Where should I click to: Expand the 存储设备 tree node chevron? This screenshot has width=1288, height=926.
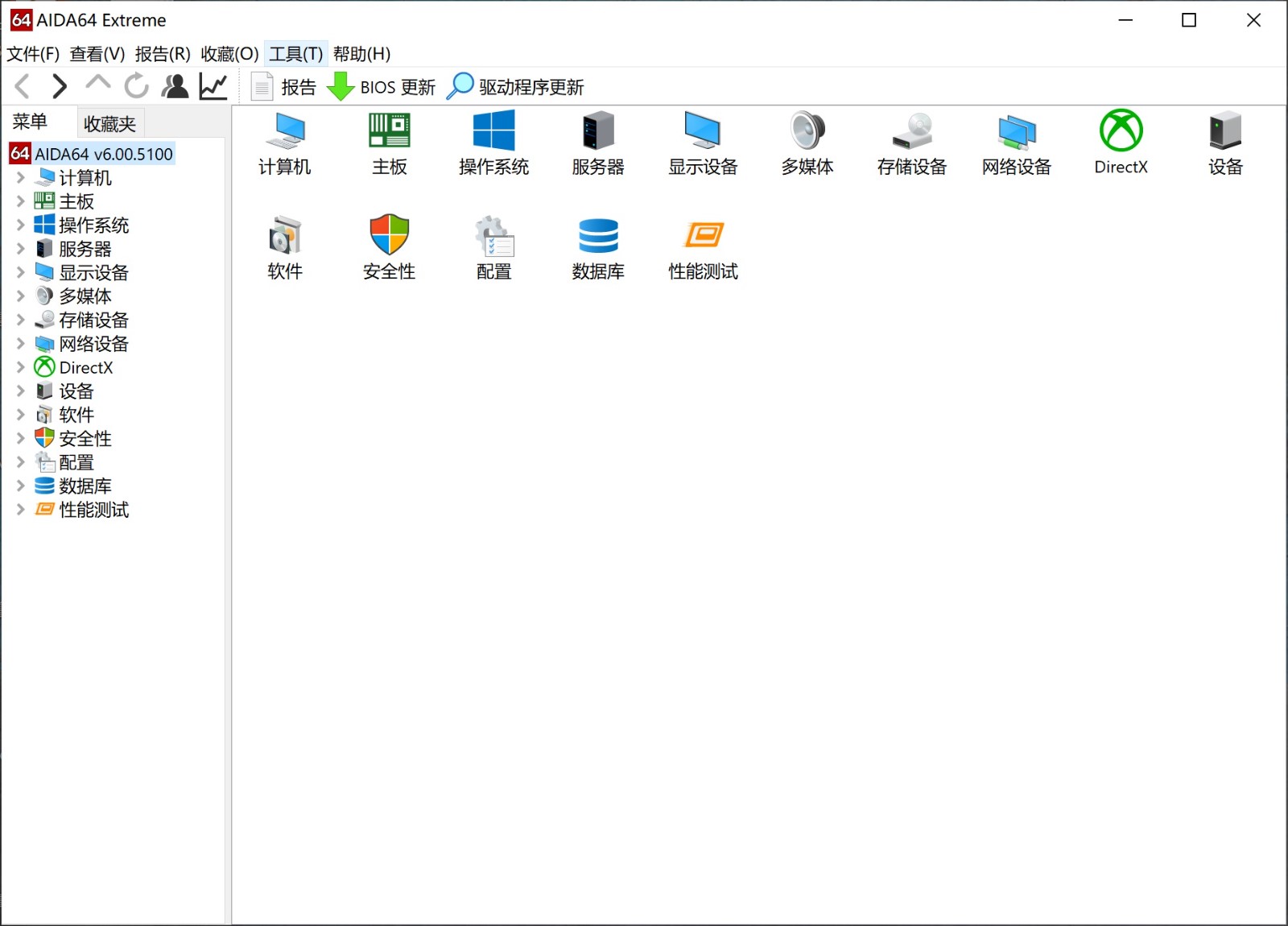point(21,320)
